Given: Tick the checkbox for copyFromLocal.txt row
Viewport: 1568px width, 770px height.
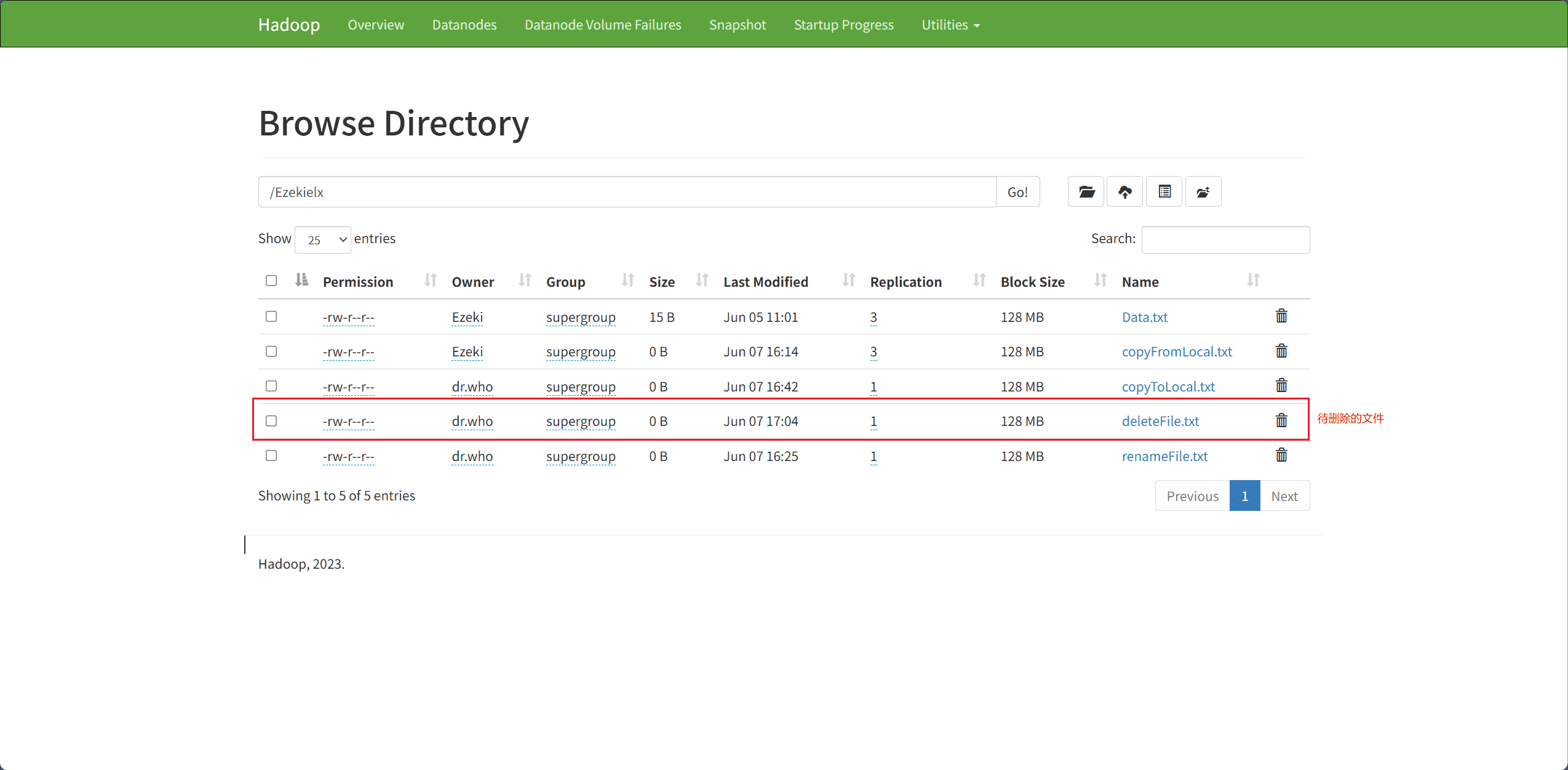Looking at the screenshot, I should pos(271,351).
